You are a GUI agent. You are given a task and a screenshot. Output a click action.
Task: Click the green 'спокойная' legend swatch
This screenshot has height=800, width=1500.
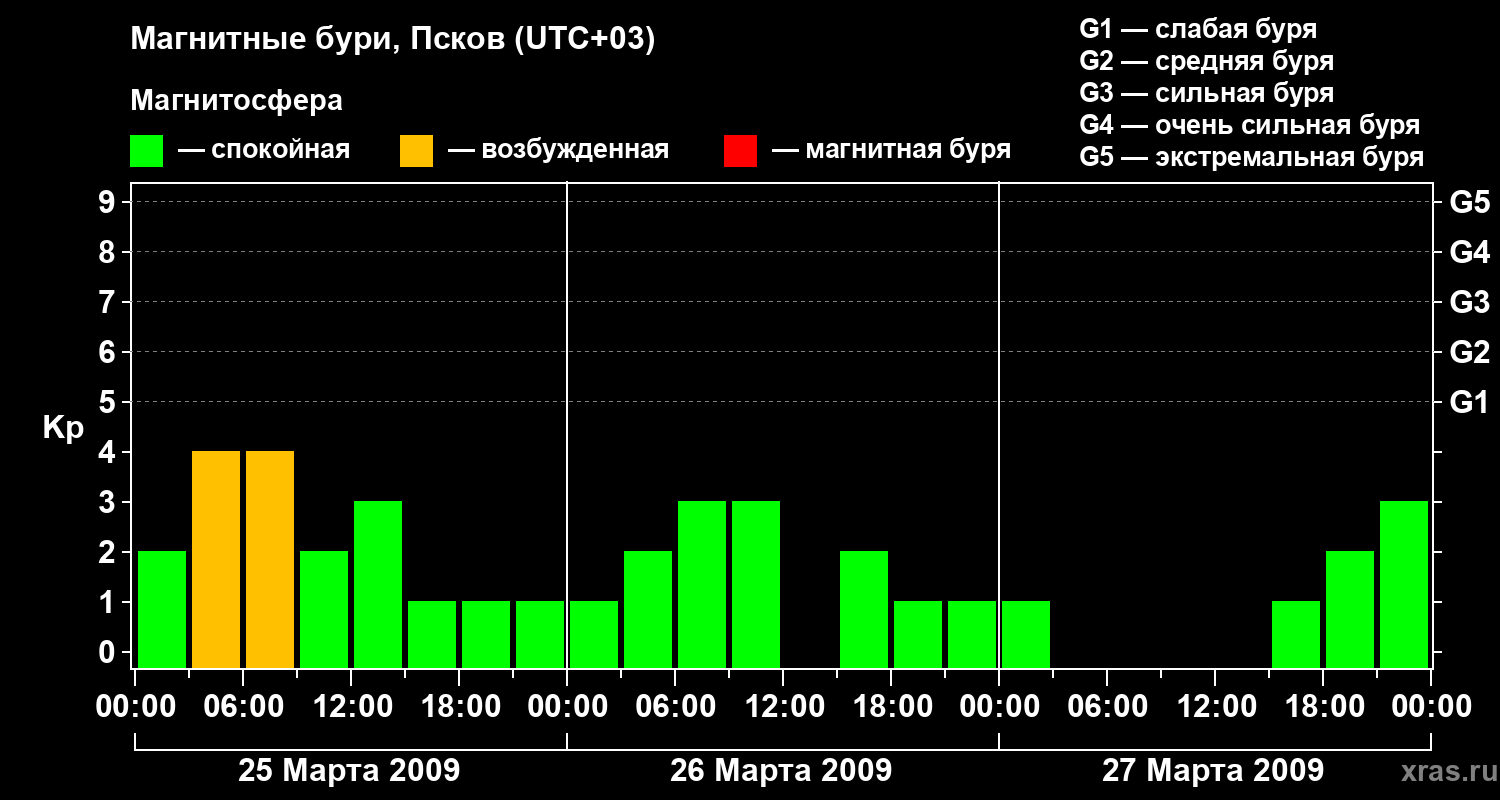click(146, 150)
